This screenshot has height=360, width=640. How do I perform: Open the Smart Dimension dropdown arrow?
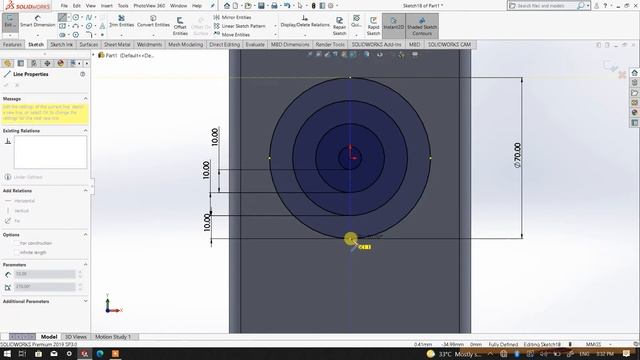(x=38, y=35)
